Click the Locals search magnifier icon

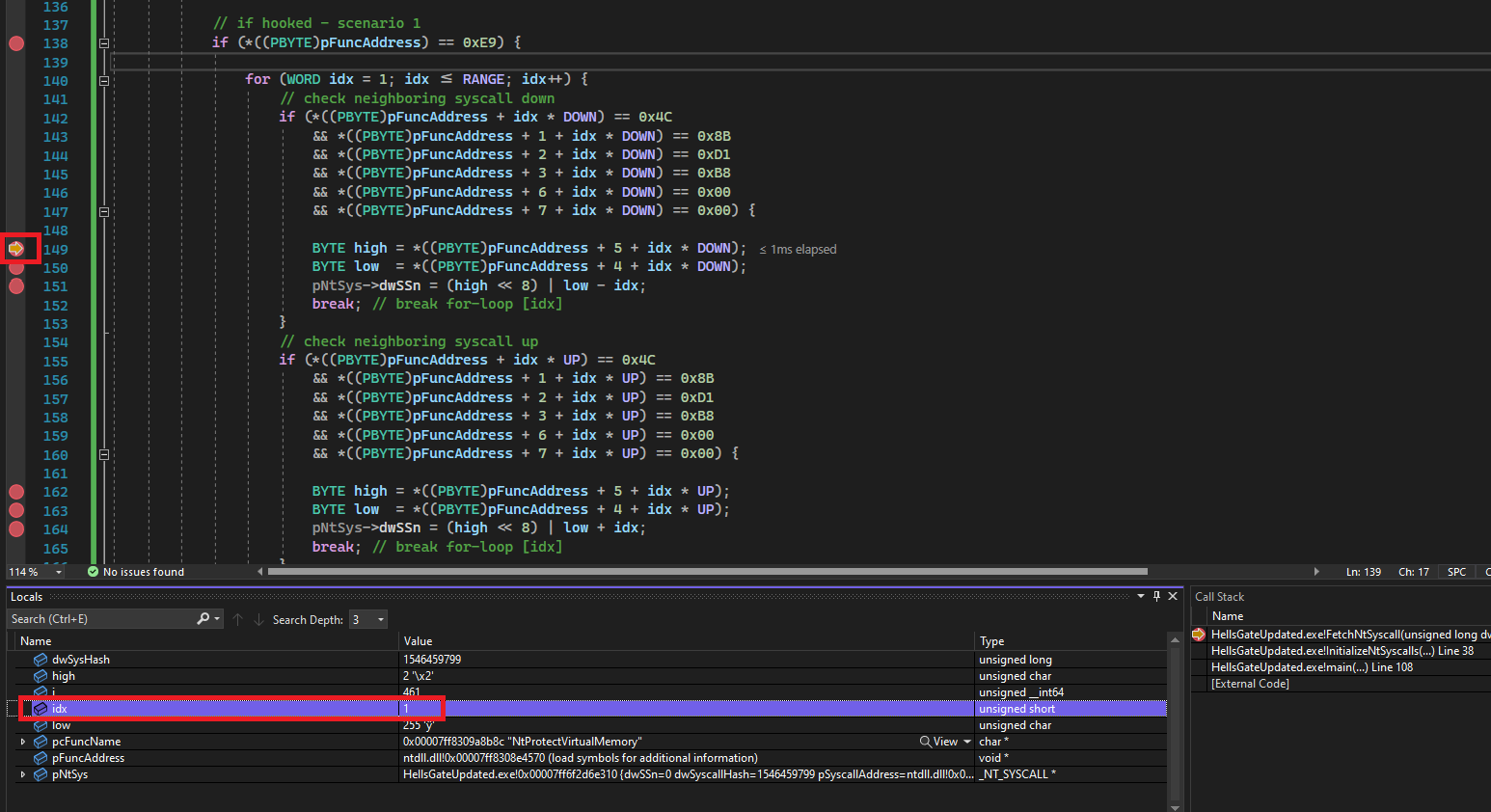(x=203, y=619)
